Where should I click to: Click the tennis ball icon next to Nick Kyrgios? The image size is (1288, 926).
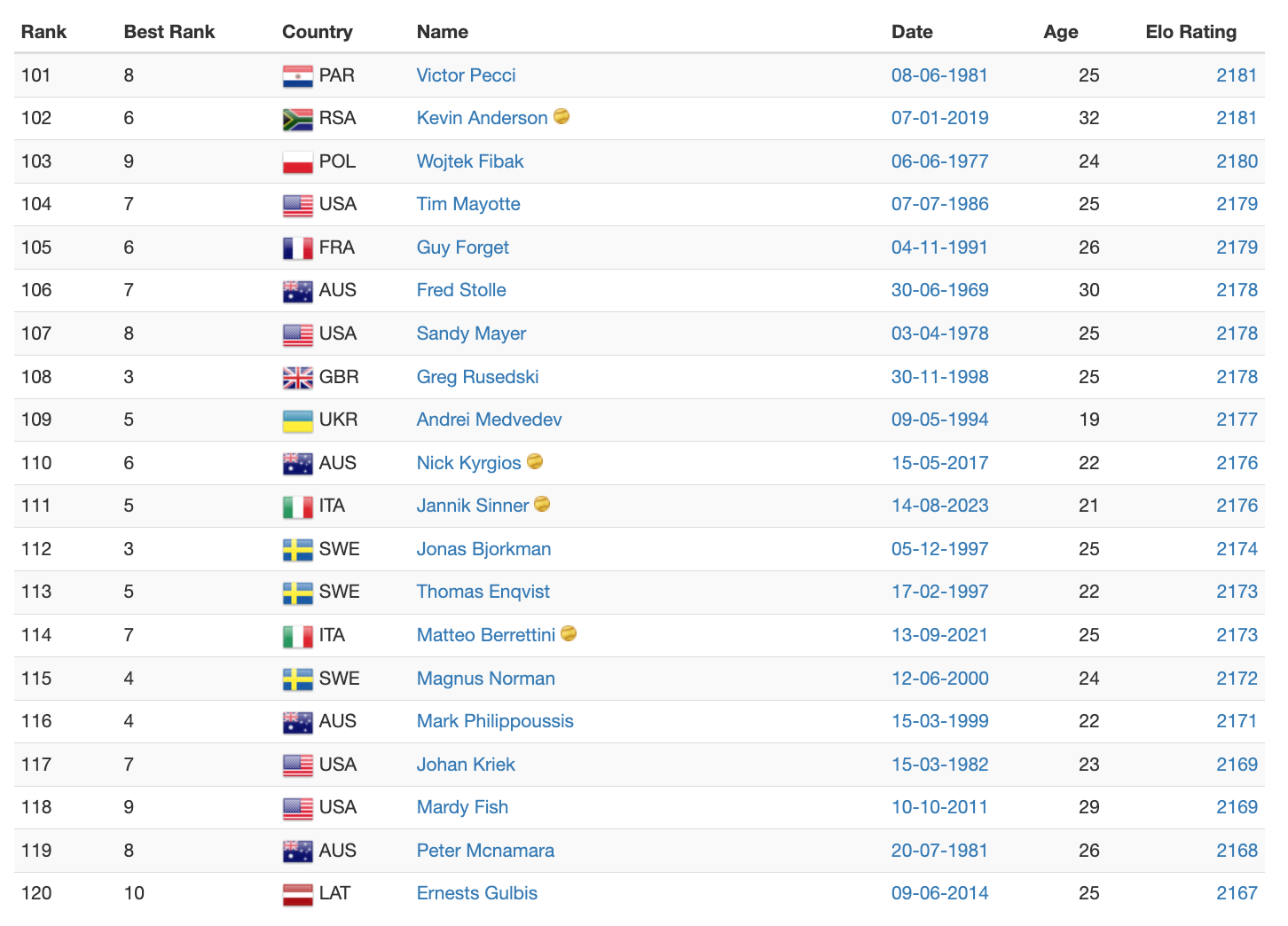535,461
